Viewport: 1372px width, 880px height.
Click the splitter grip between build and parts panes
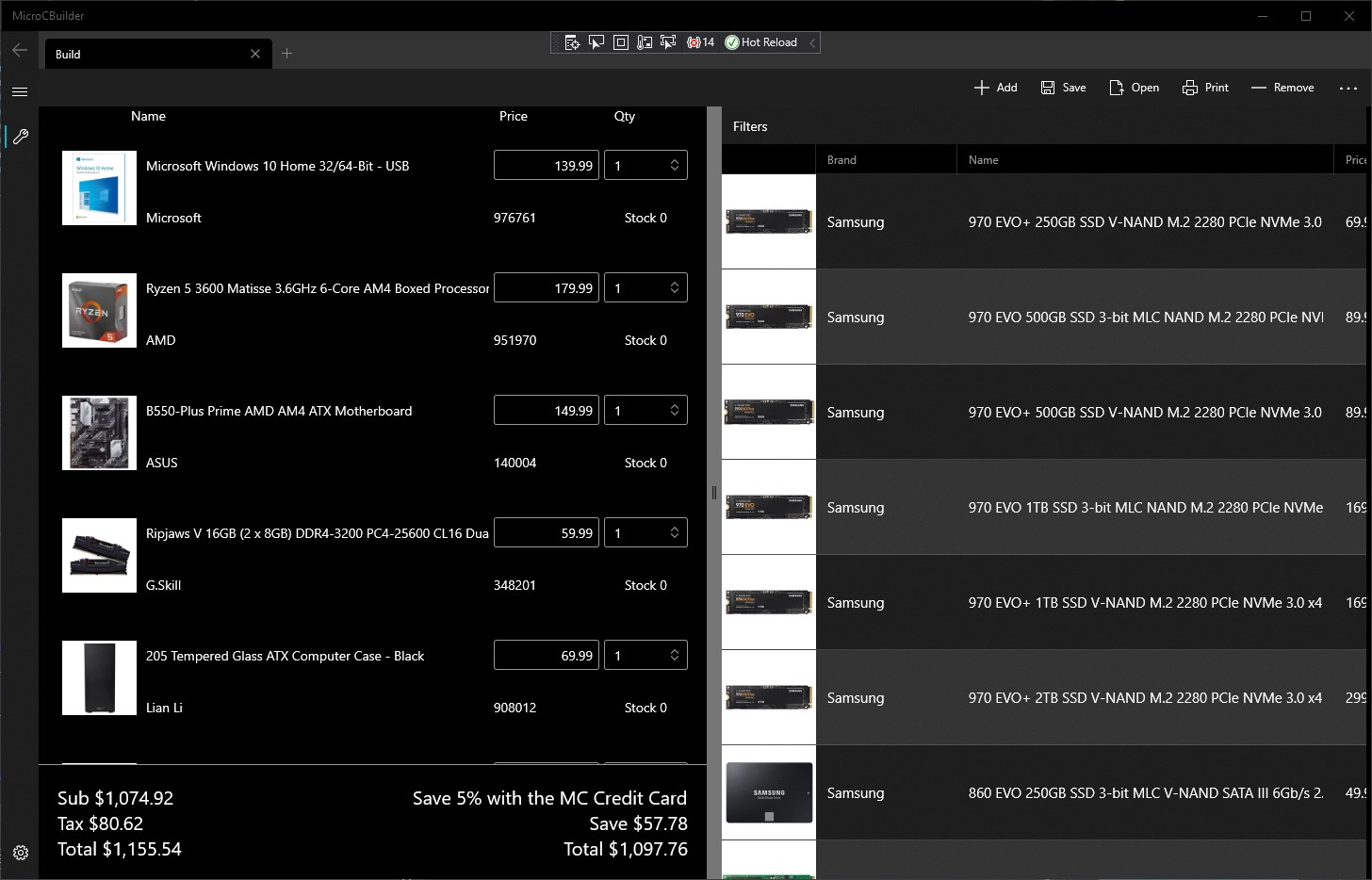(x=714, y=492)
